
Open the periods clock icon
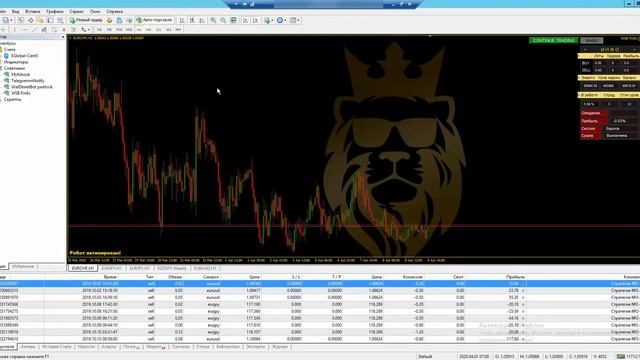click(280, 20)
